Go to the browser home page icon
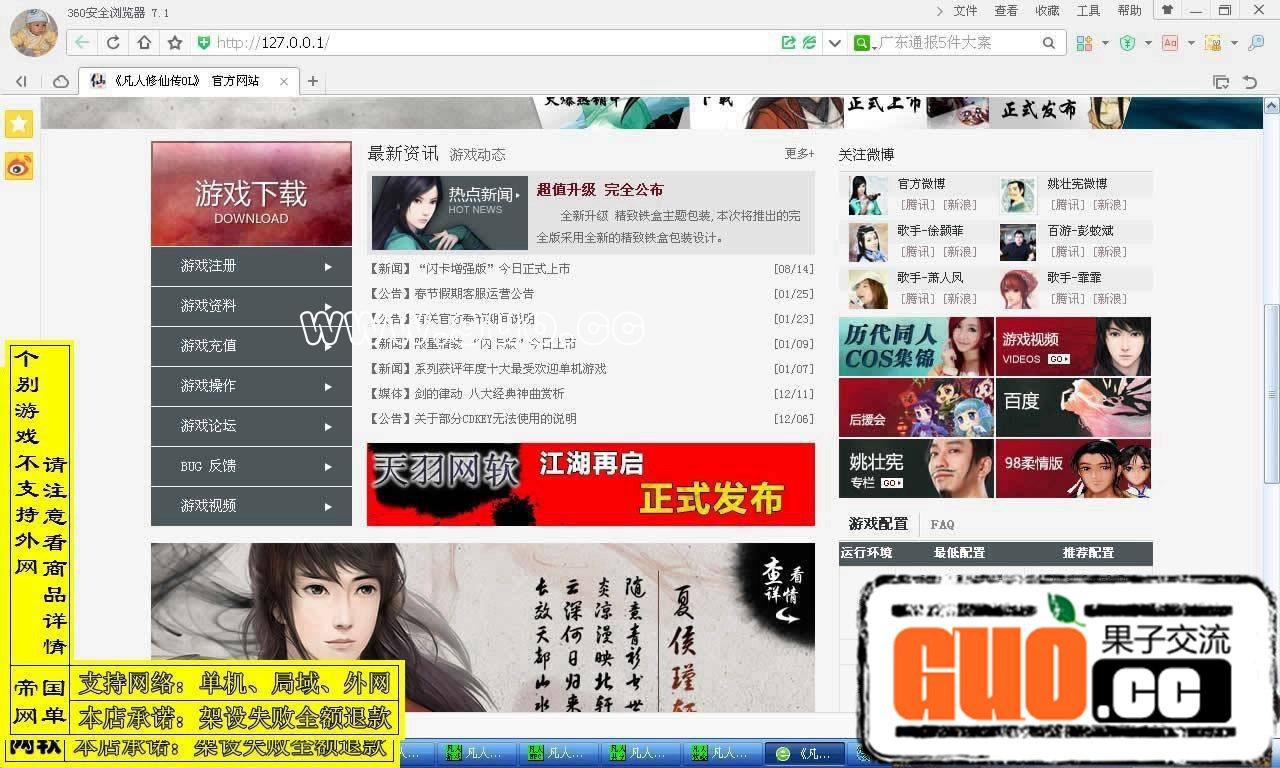The image size is (1280, 768). 144,43
